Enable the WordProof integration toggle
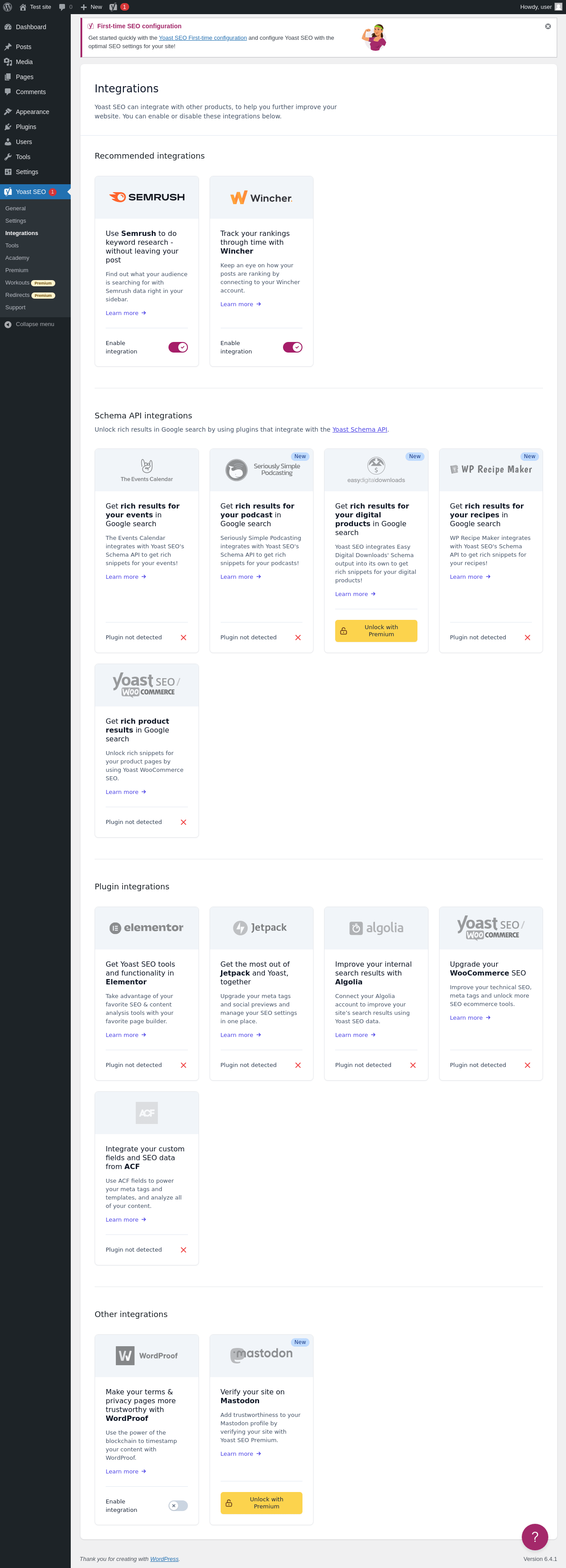Screen dimensions: 566x1568 tap(178, 1505)
